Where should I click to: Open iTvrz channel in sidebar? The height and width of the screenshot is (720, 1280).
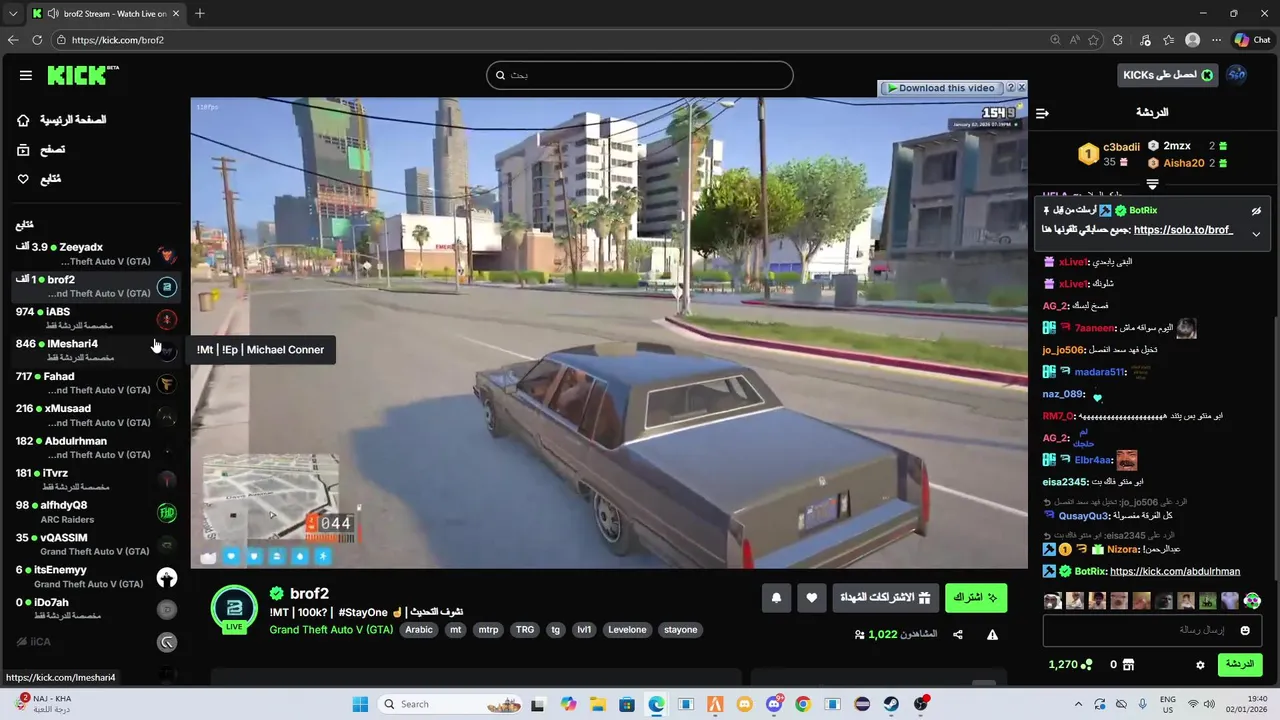(x=95, y=480)
